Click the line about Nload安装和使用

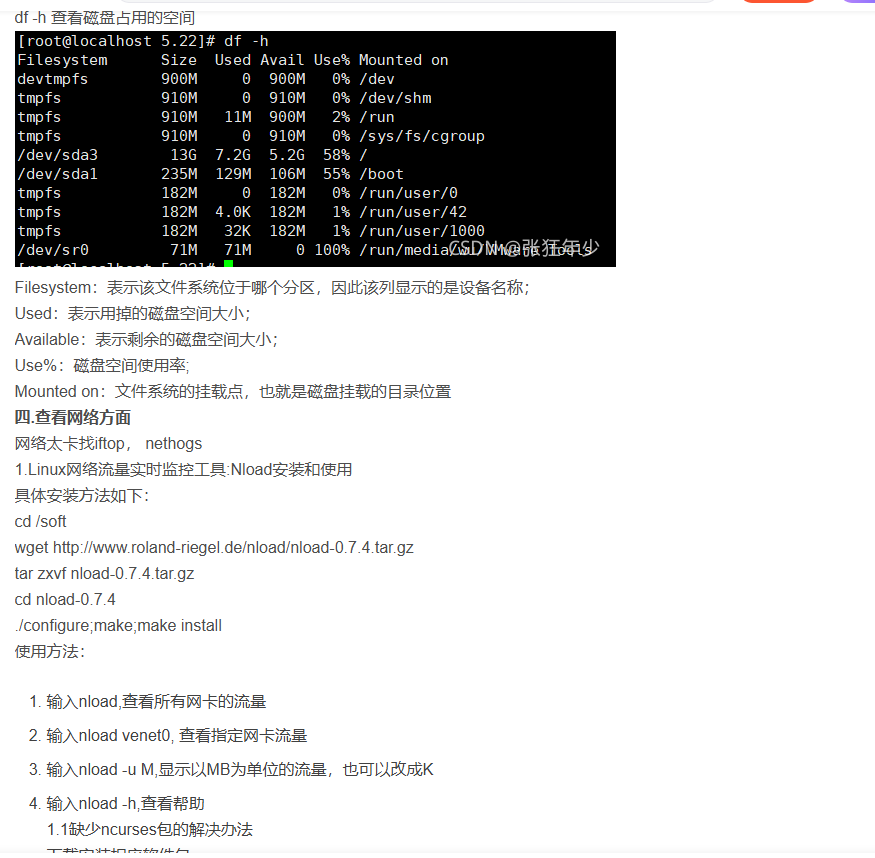tap(184, 470)
